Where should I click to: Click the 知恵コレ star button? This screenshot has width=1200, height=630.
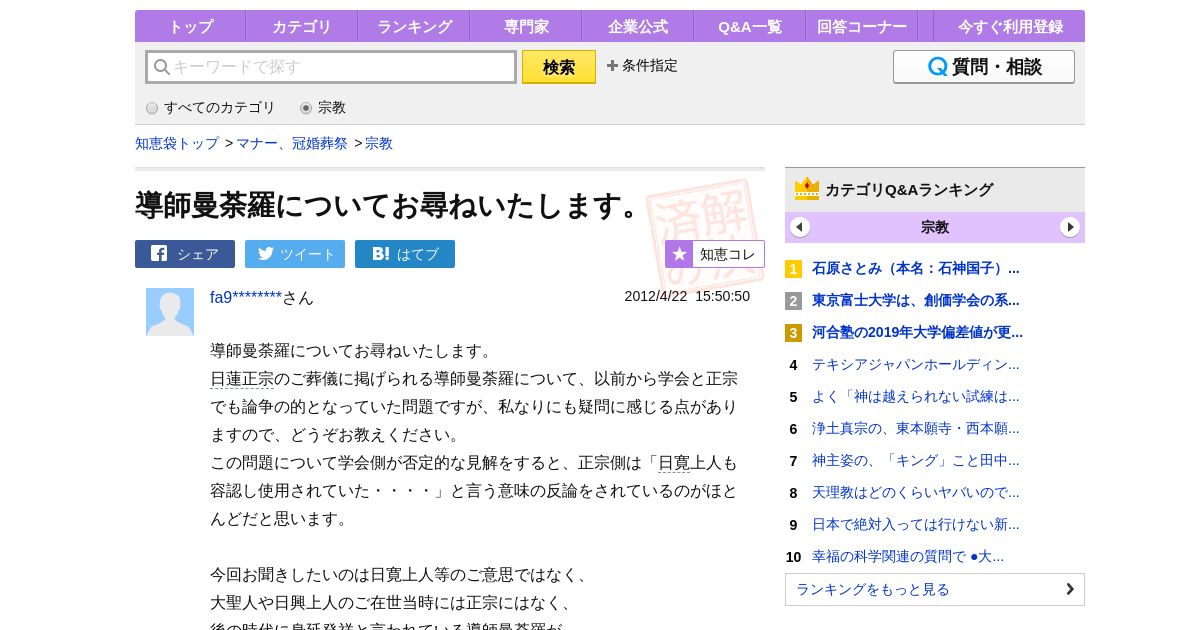715,254
